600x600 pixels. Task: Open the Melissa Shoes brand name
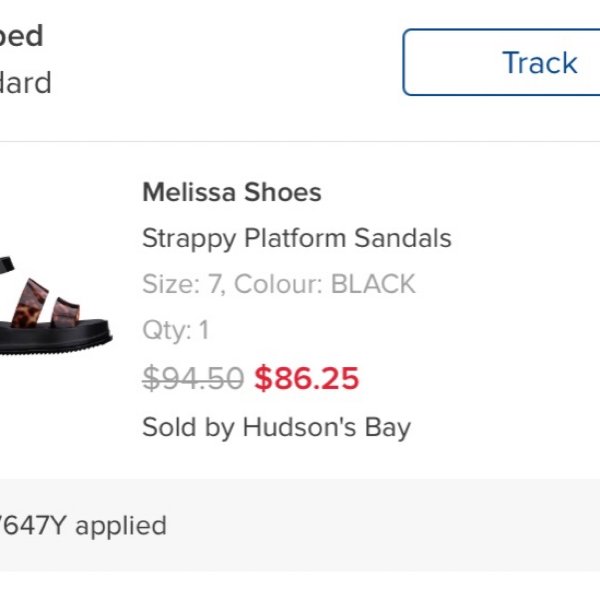[x=232, y=192]
